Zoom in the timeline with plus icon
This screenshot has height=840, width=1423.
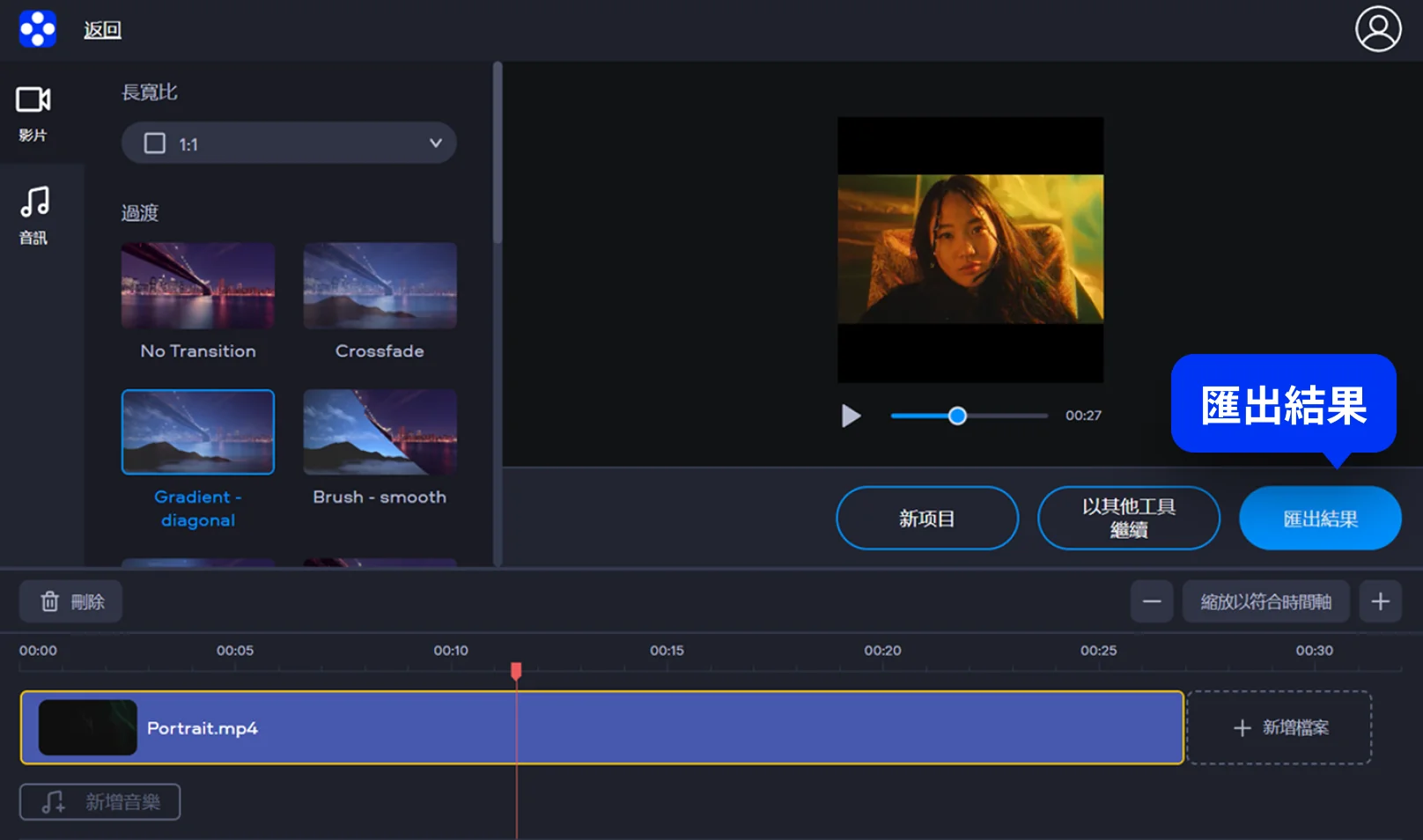pyautogui.click(x=1380, y=601)
